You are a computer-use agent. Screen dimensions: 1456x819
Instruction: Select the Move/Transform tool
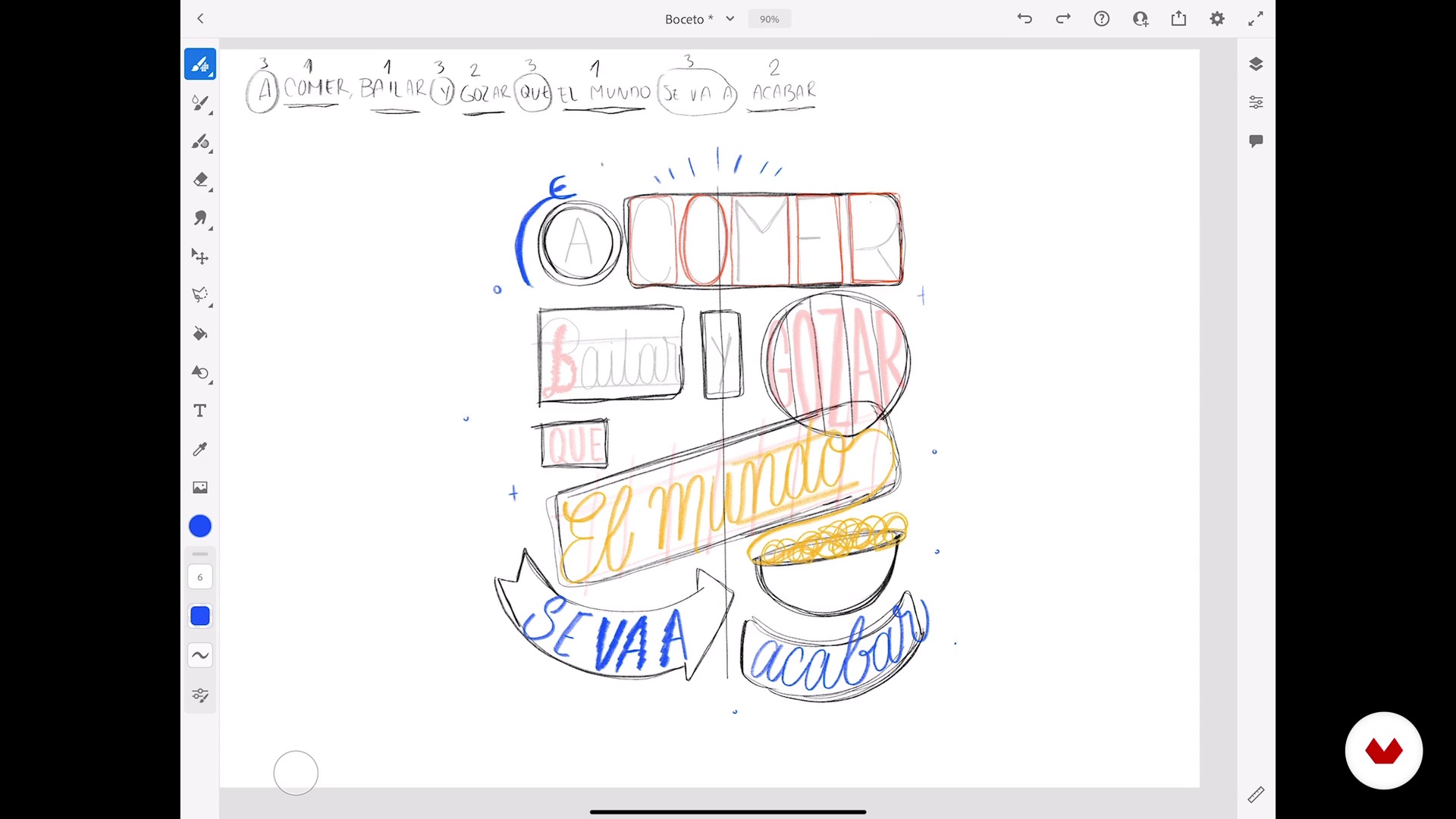[x=200, y=257]
